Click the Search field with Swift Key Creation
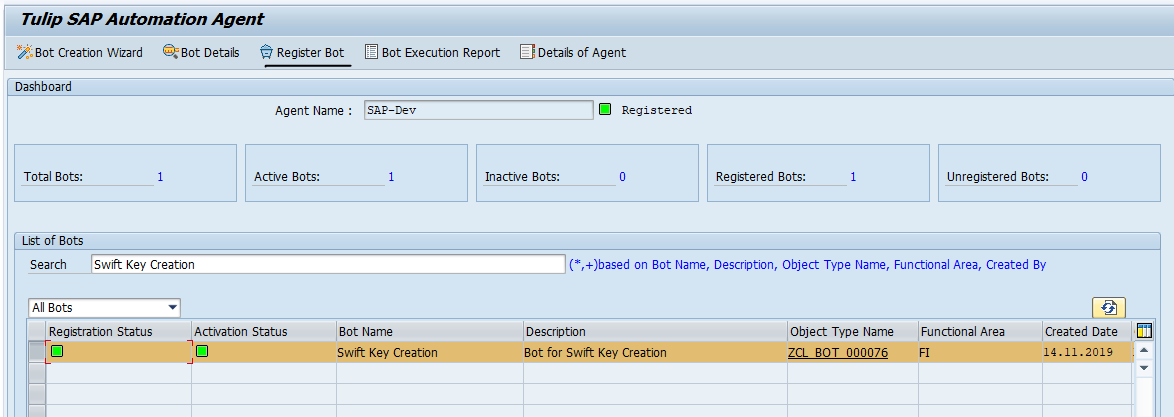 (x=328, y=264)
